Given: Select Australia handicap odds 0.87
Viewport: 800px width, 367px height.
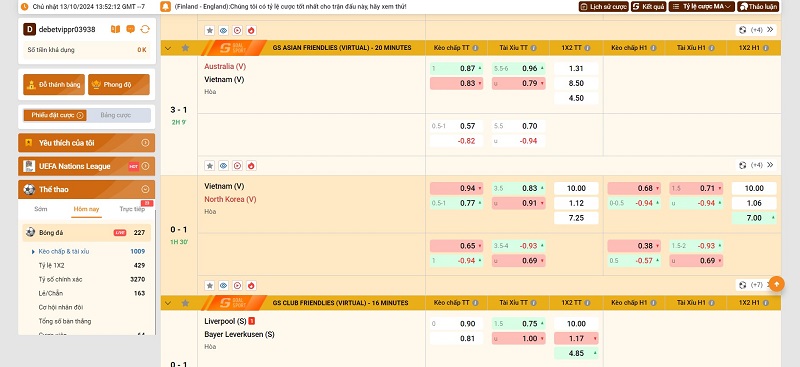Looking at the screenshot, I should pos(456,68).
